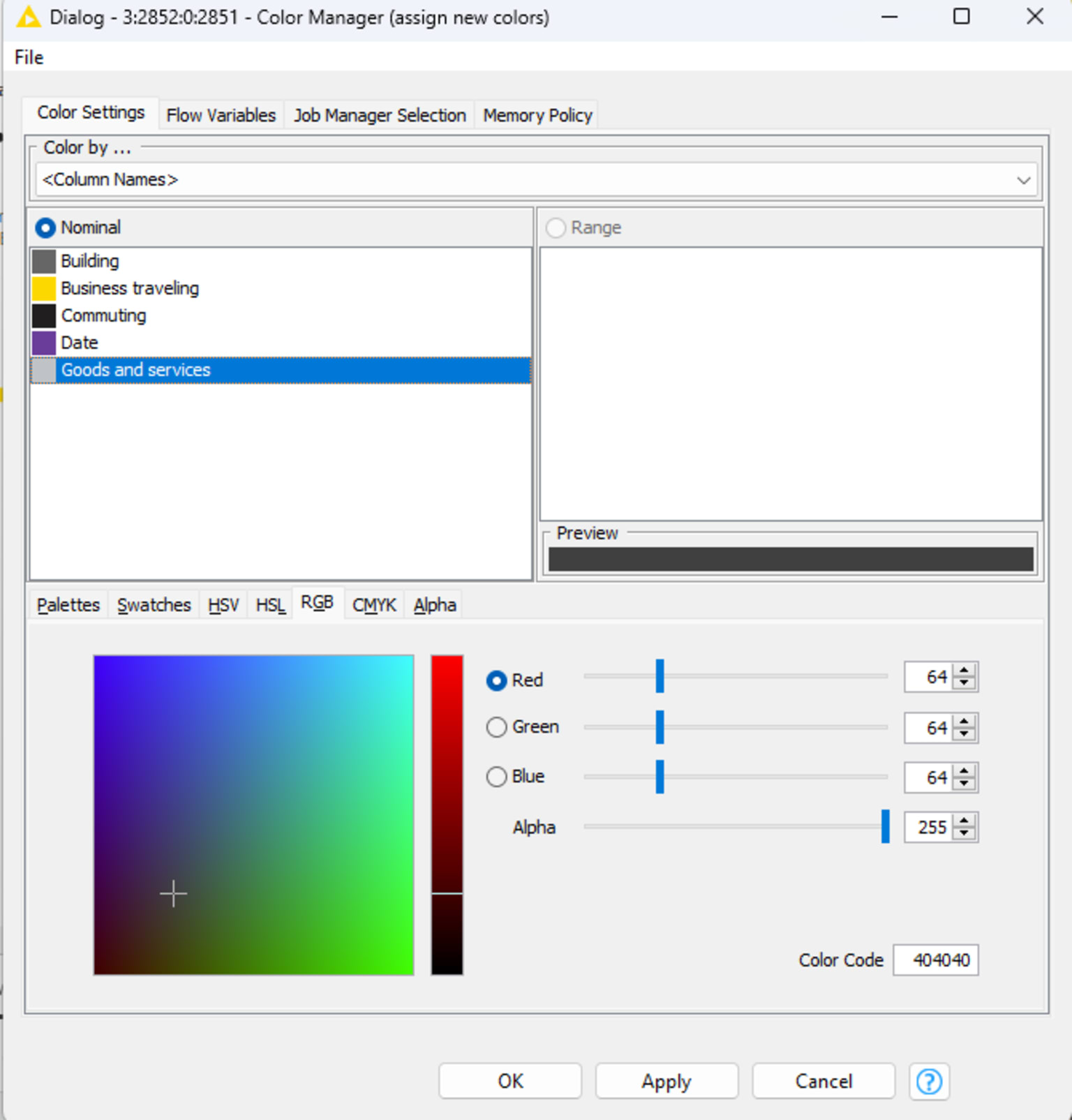Click the Date purple color swatch
The width and height of the screenshot is (1072, 1120).
[x=44, y=343]
